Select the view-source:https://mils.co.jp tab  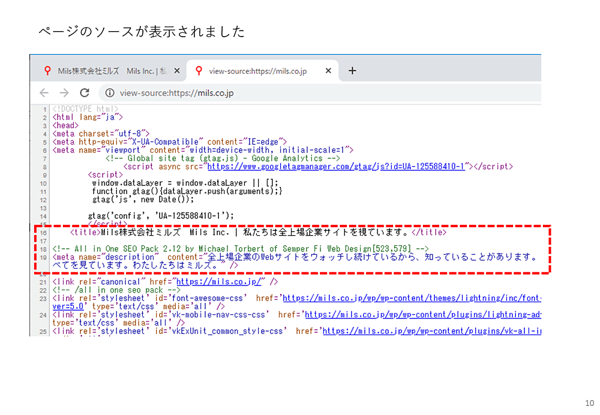coord(262,71)
